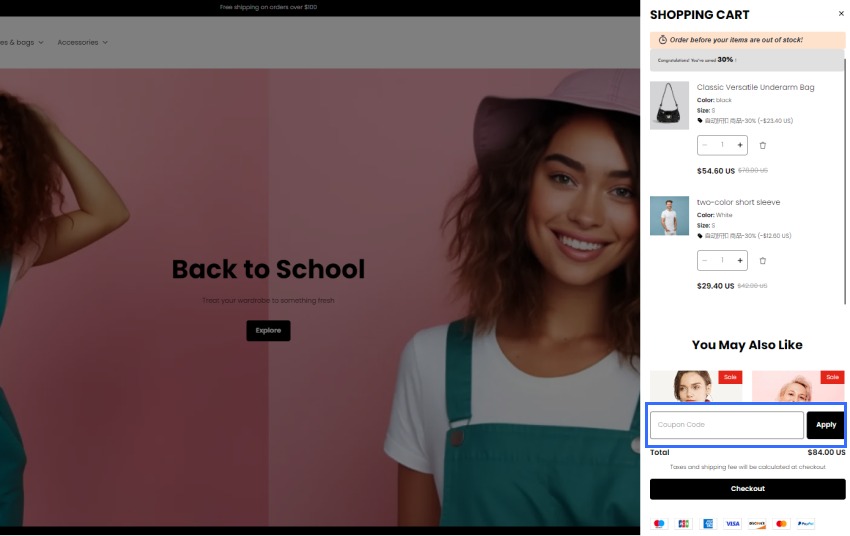850x536 pixels.
Task: Apply the coupon code
Action: point(826,425)
